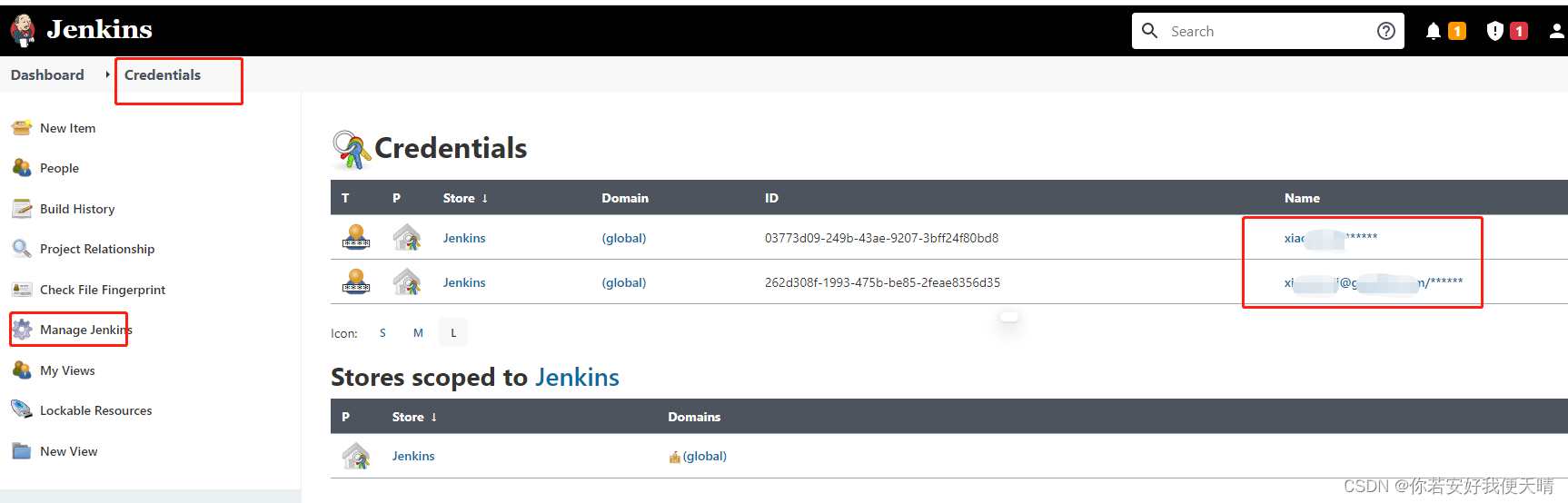Open Build History from sidebar
The width and height of the screenshot is (1568, 503).
point(77,209)
